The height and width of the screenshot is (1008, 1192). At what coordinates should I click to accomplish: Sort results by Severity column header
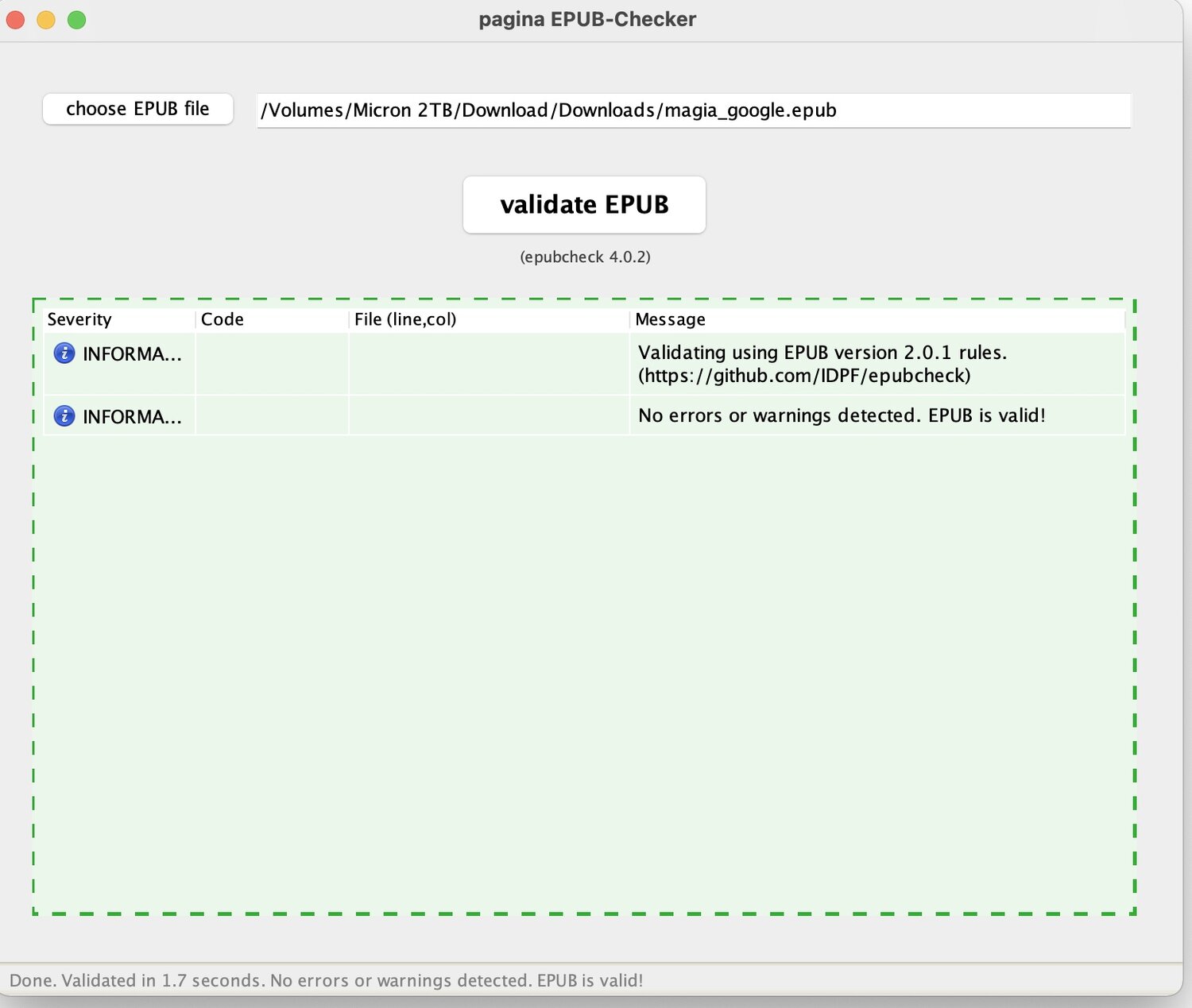click(119, 319)
